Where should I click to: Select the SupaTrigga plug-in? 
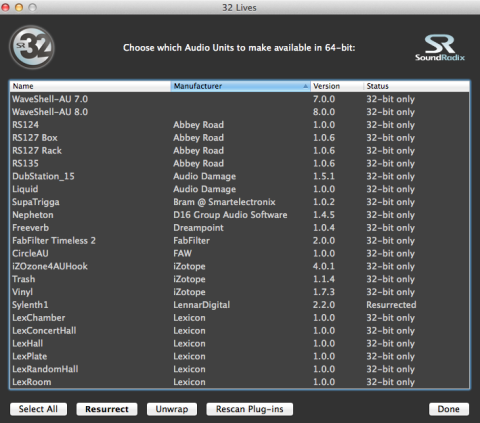coord(240,202)
